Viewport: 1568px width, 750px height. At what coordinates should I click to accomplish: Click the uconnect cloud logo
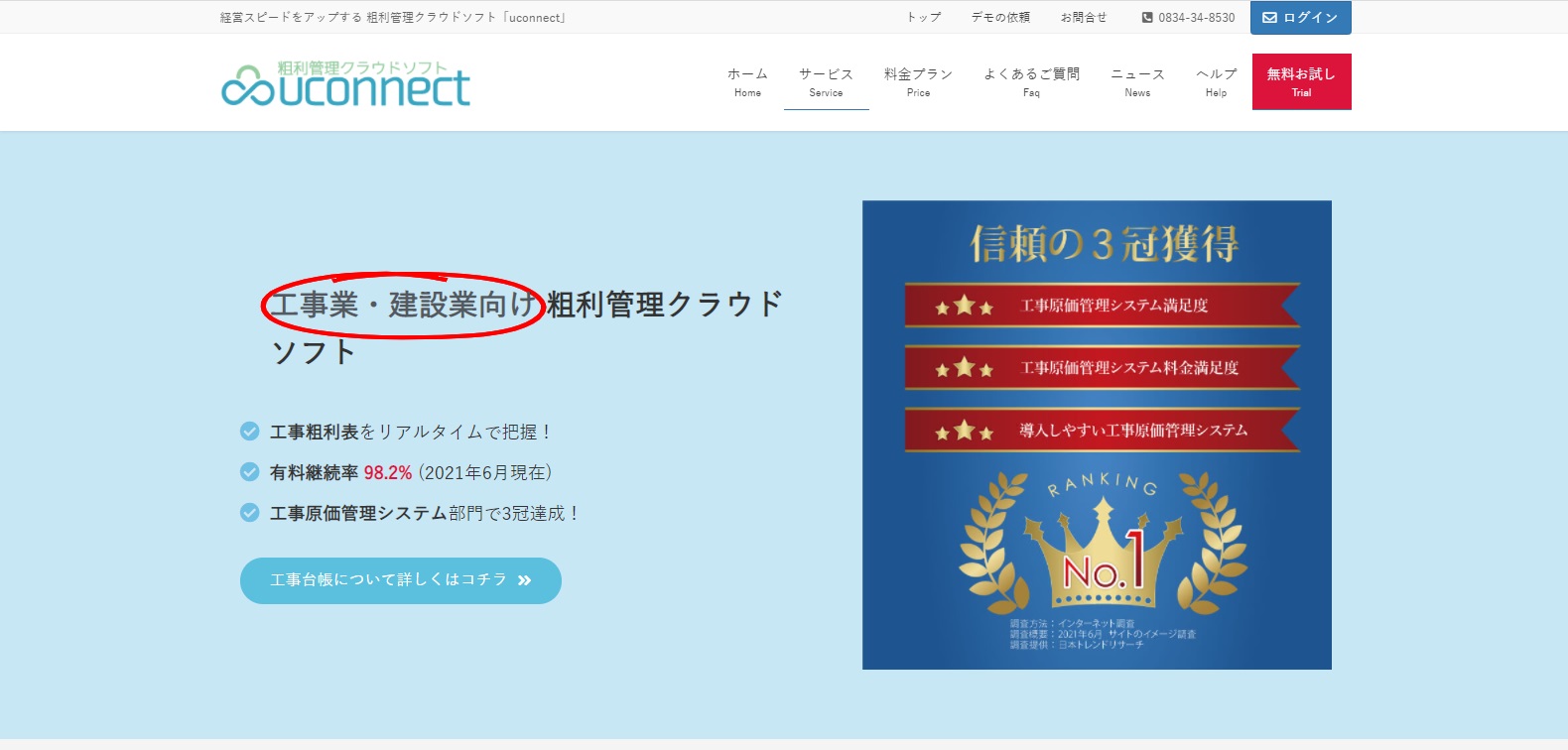pos(345,83)
